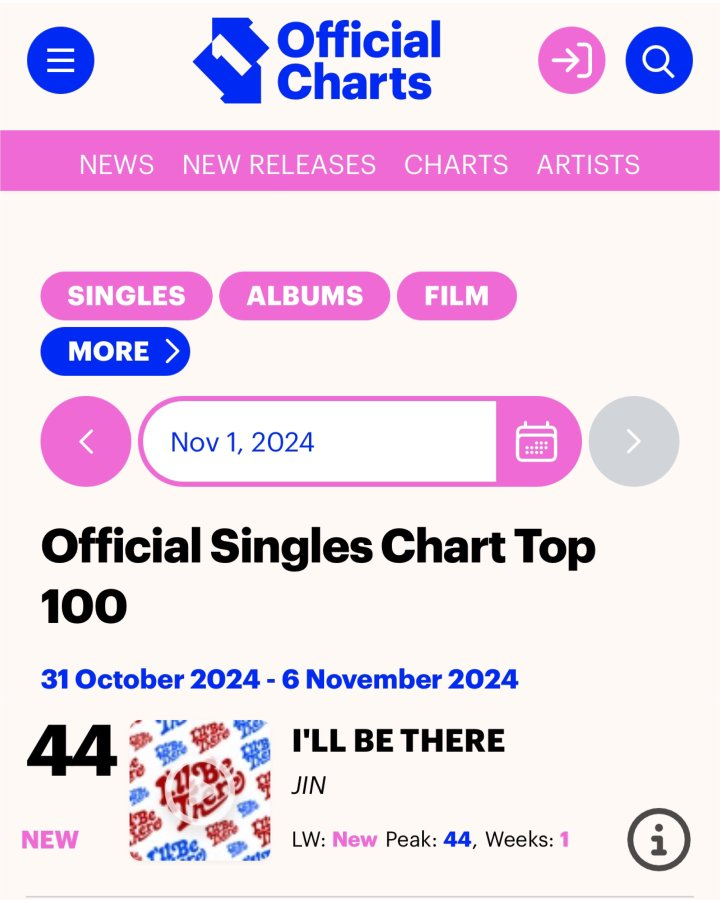Select the SINGLES chart pill
720x900 pixels.
pos(126,296)
